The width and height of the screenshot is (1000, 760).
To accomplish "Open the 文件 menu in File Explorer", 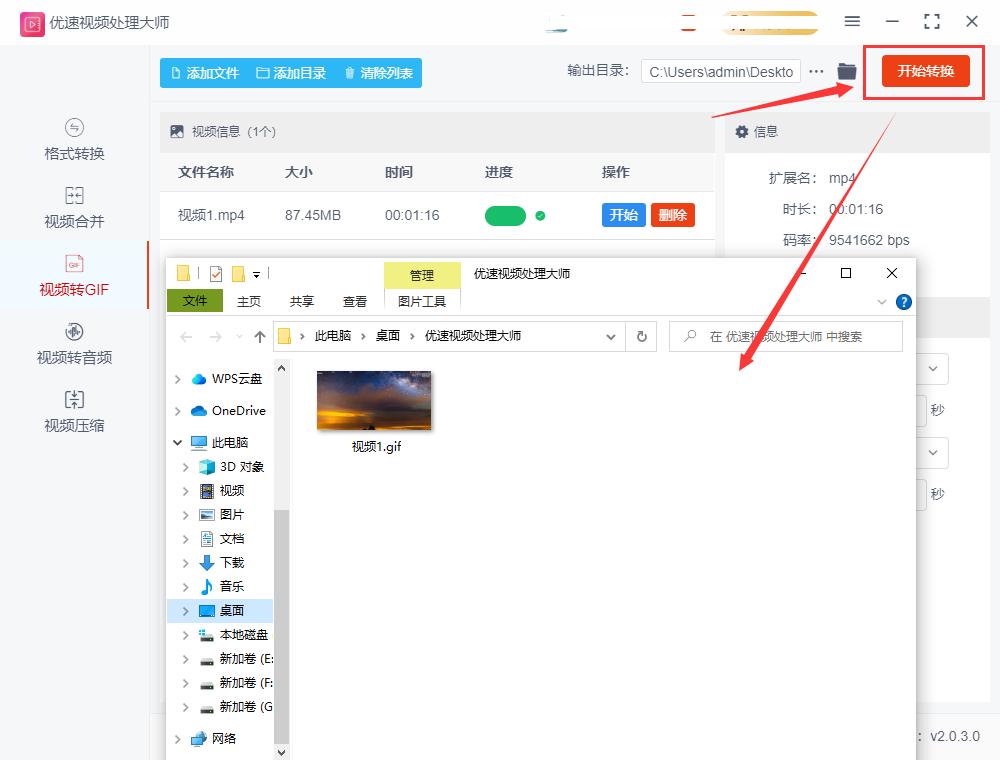I will (194, 300).
